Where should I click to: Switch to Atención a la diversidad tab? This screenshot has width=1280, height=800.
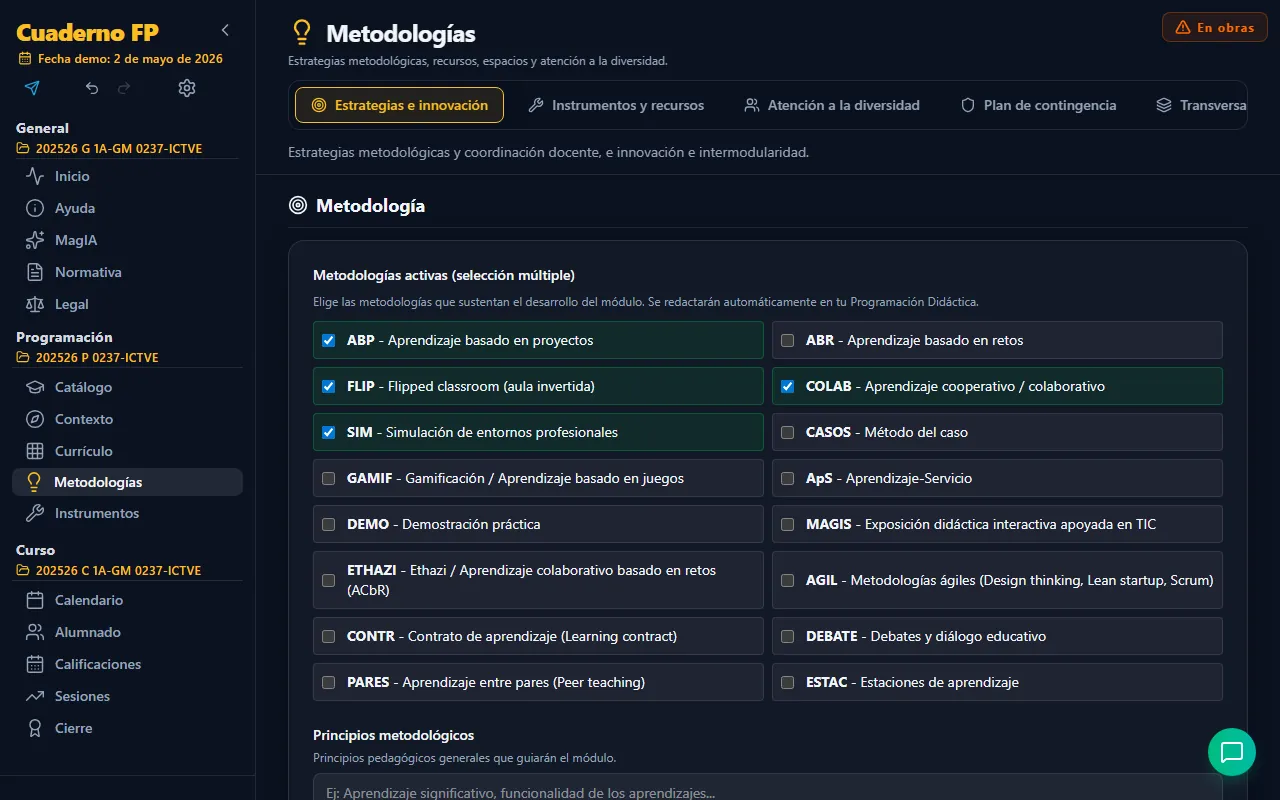point(832,105)
